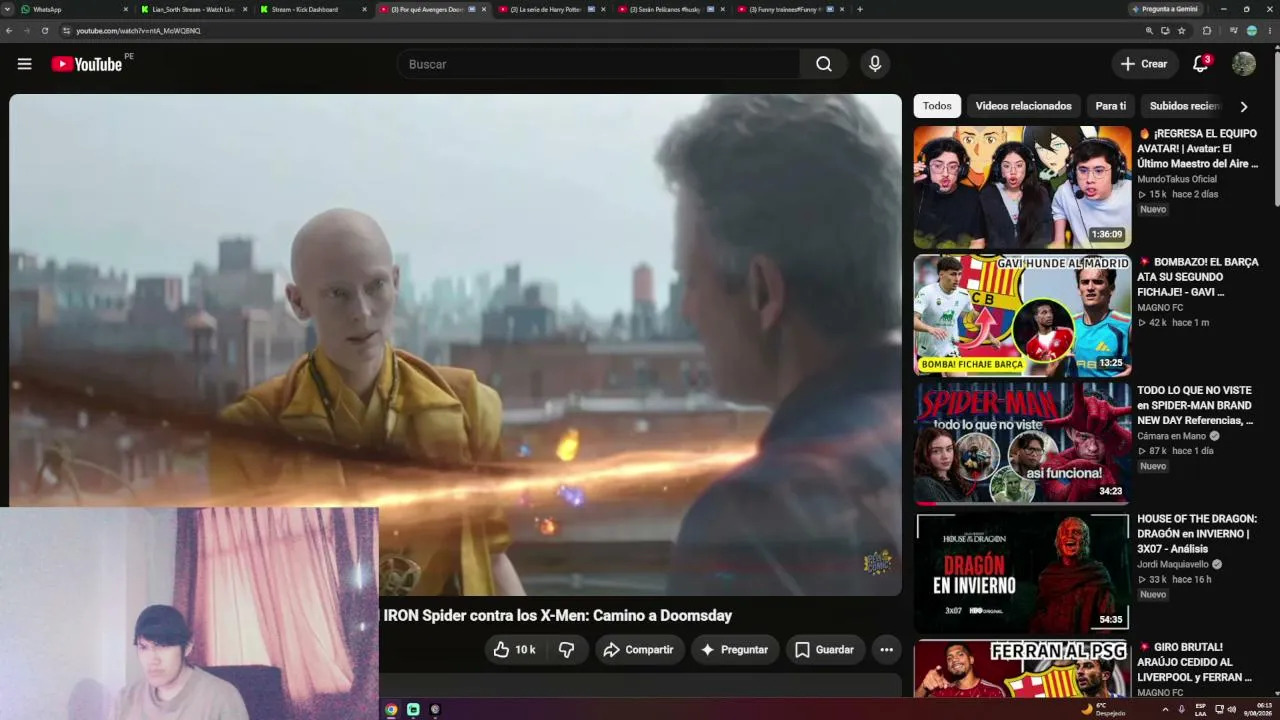Screen dimensions: 1280x720
Task: Open the Spider-Man Brand New Day thumbnail
Action: click(x=1022, y=444)
